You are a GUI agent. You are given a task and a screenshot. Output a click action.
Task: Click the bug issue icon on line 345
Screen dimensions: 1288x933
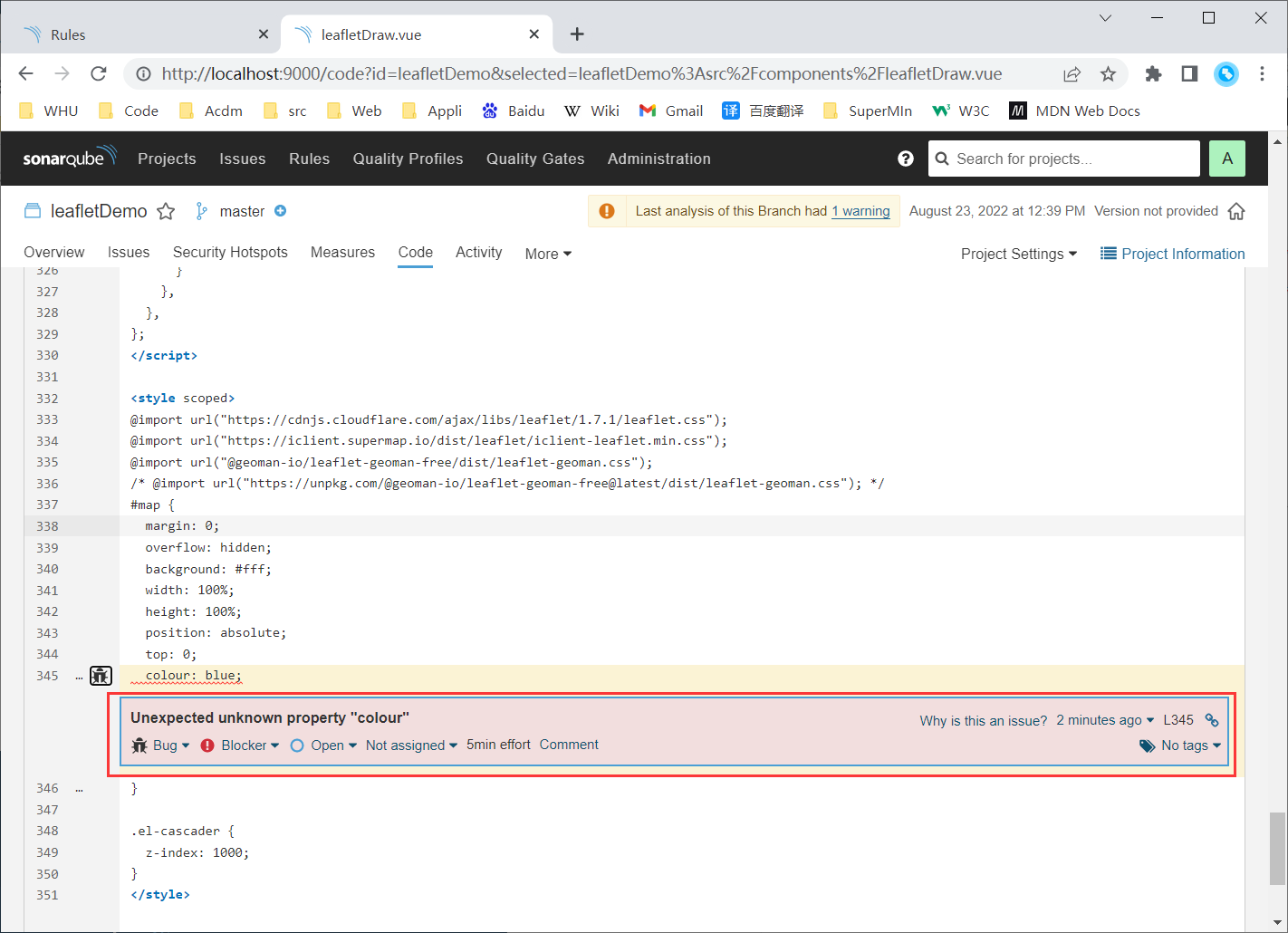(101, 676)
